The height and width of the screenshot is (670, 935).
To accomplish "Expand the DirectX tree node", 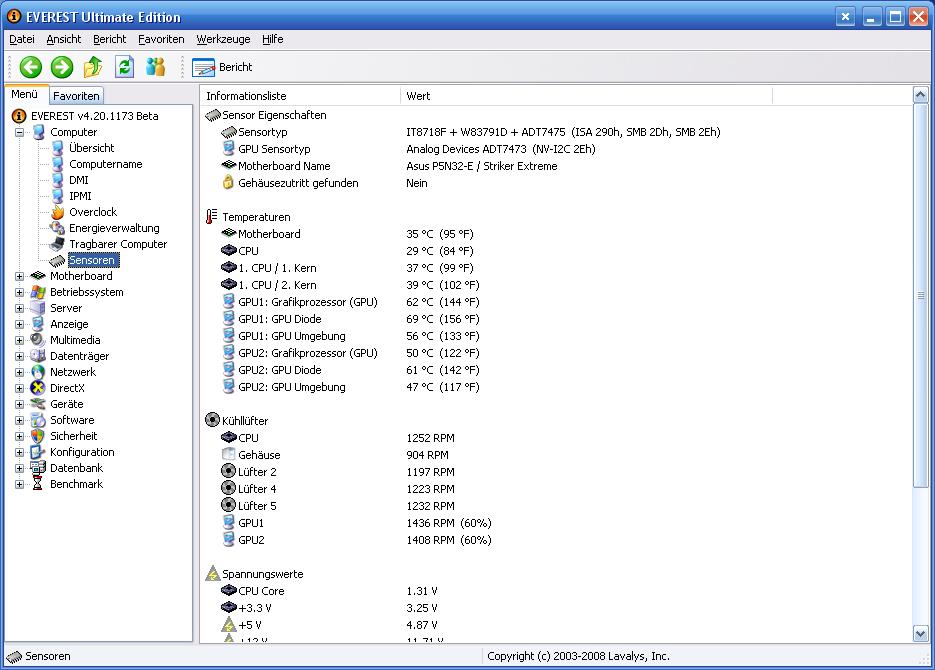I will tap(20, 388).
